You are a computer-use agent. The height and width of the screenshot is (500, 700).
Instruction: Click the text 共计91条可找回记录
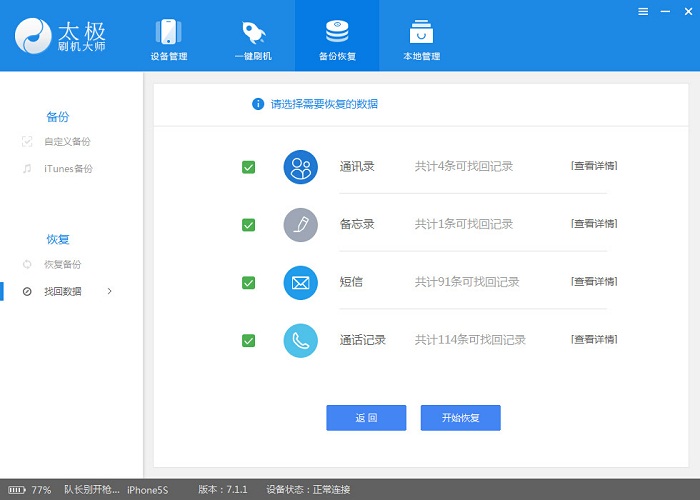pyautogui.click(x=467, y=282)
